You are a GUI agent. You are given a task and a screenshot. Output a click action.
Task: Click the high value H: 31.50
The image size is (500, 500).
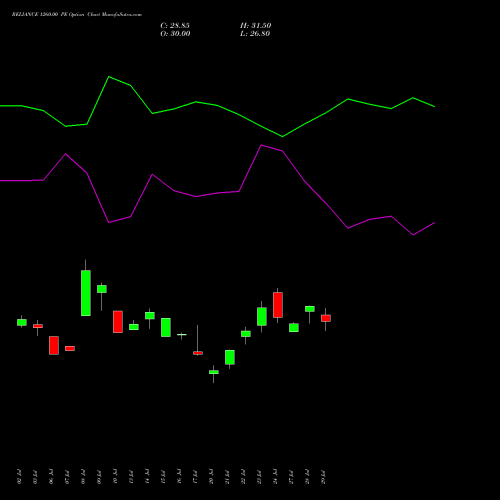255,26
